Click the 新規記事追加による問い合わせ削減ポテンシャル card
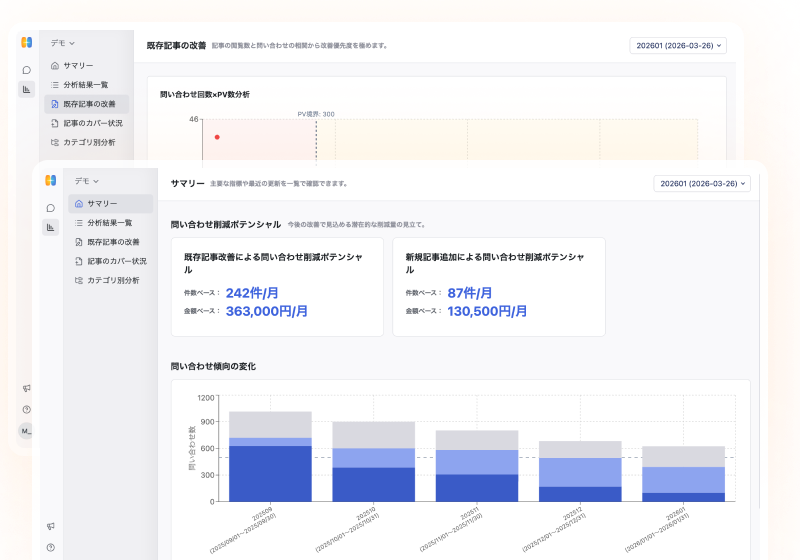 coord(498,287)
